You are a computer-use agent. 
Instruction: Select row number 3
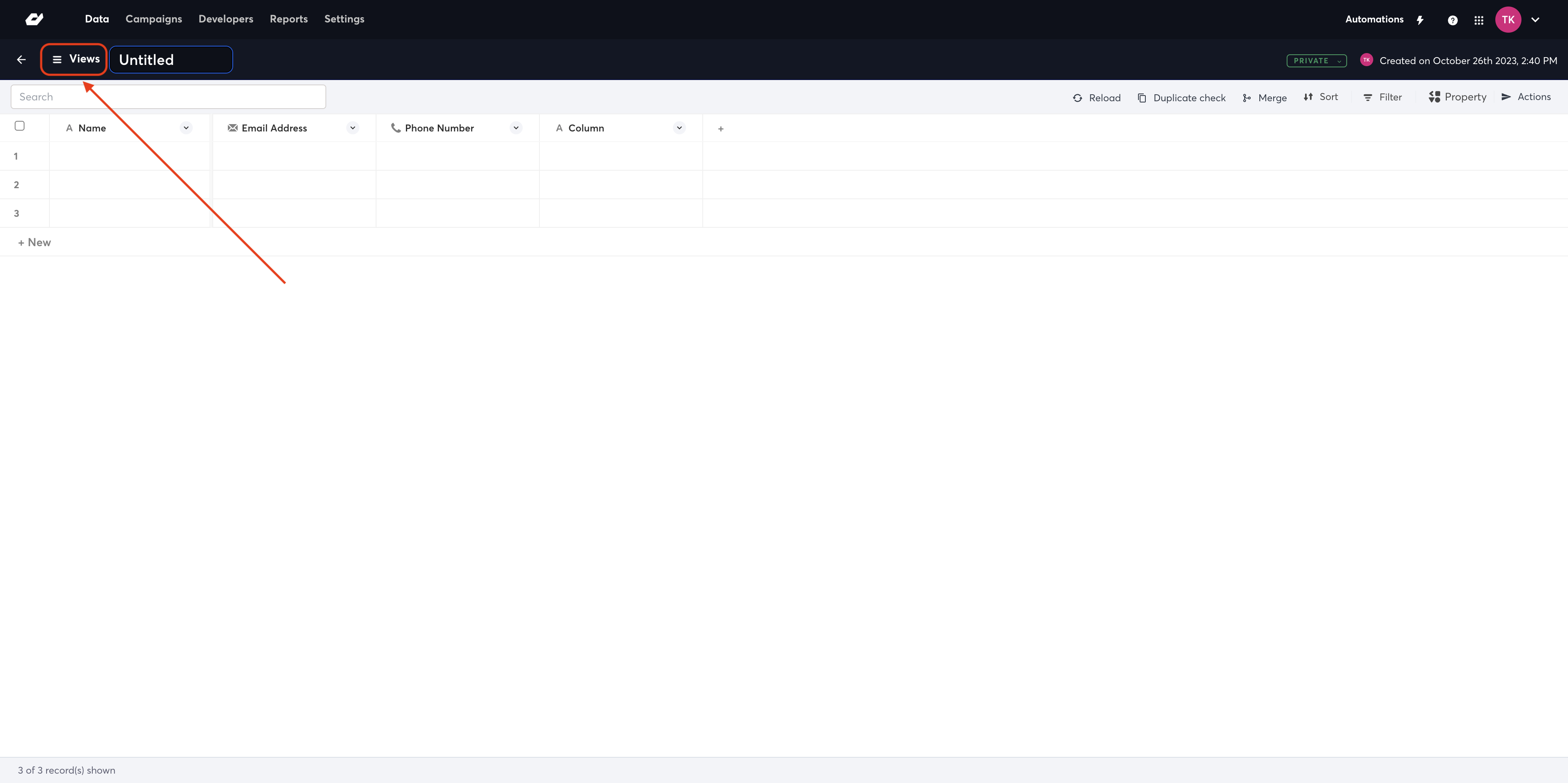click(x=16, y=214)
